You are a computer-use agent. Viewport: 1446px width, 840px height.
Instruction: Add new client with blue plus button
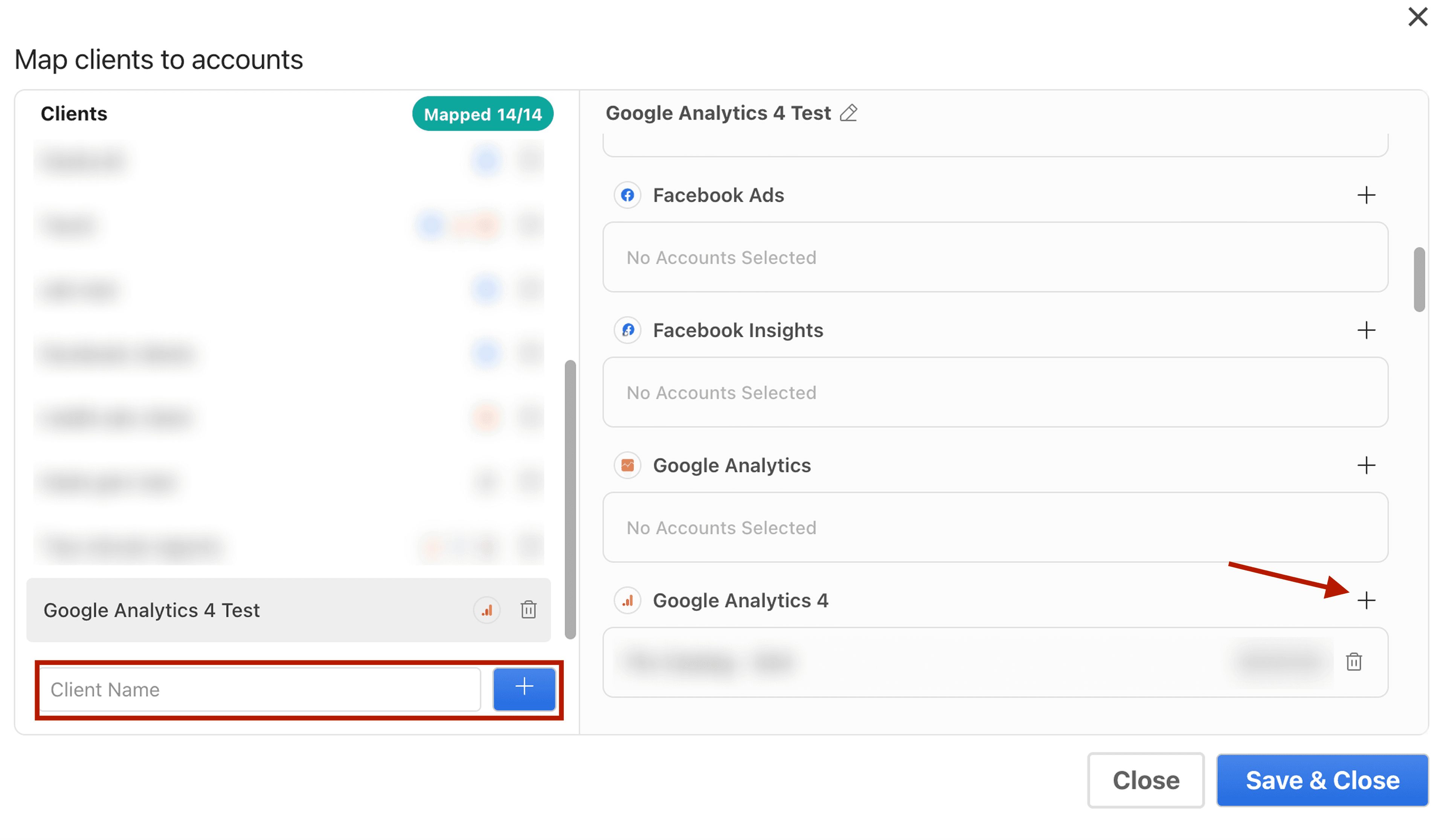[x=524, y=689]
